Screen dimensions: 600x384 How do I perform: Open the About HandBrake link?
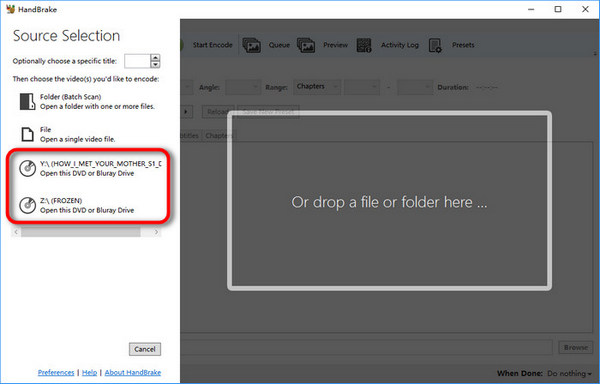133,372
